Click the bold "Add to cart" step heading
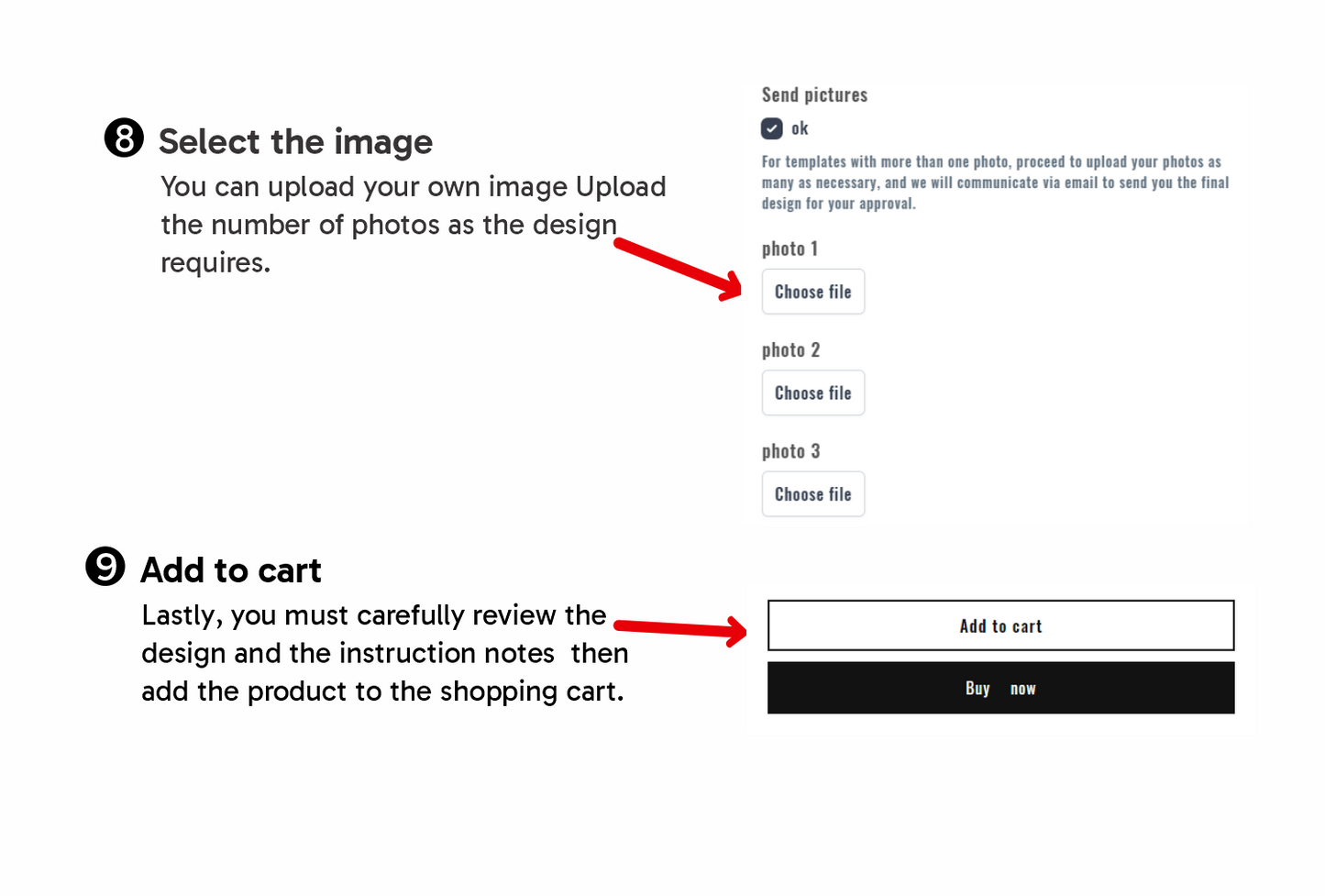 [231, 570]
